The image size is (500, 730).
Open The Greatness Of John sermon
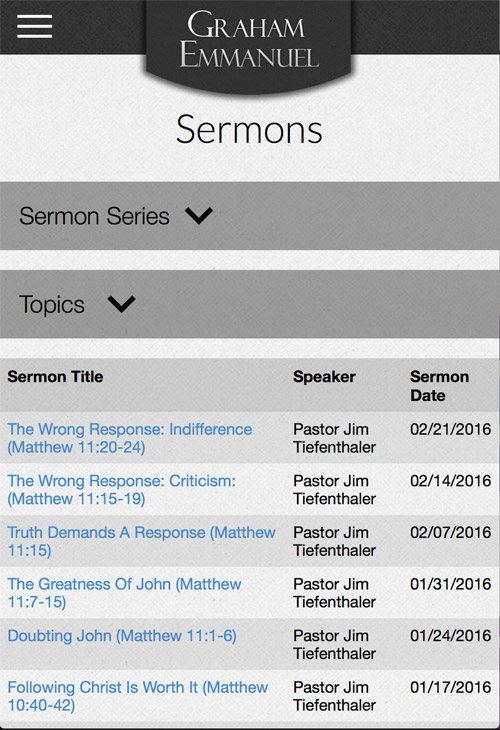click(124, 593)
